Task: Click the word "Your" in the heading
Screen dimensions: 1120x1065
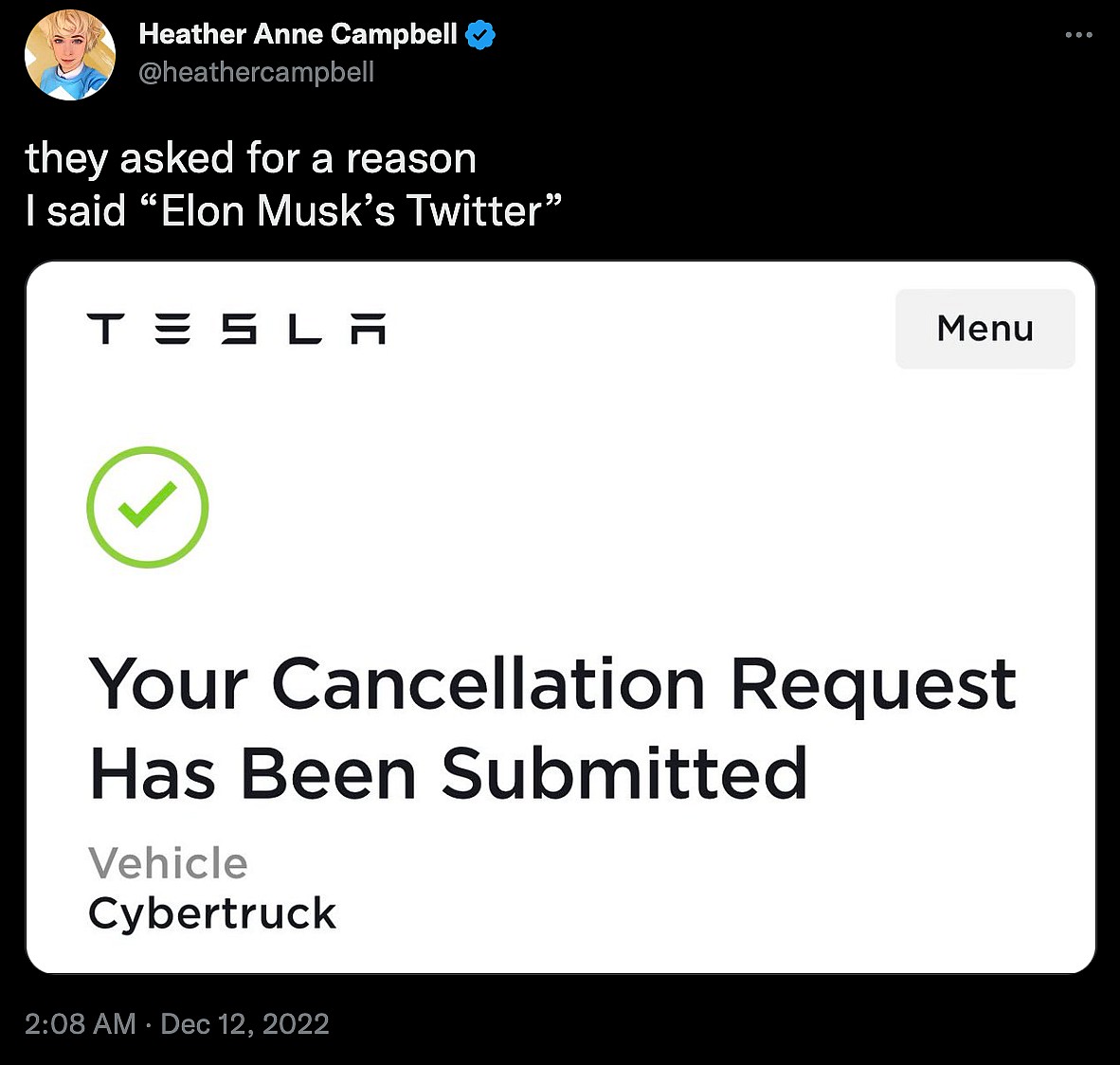Action: click(169, 684)
